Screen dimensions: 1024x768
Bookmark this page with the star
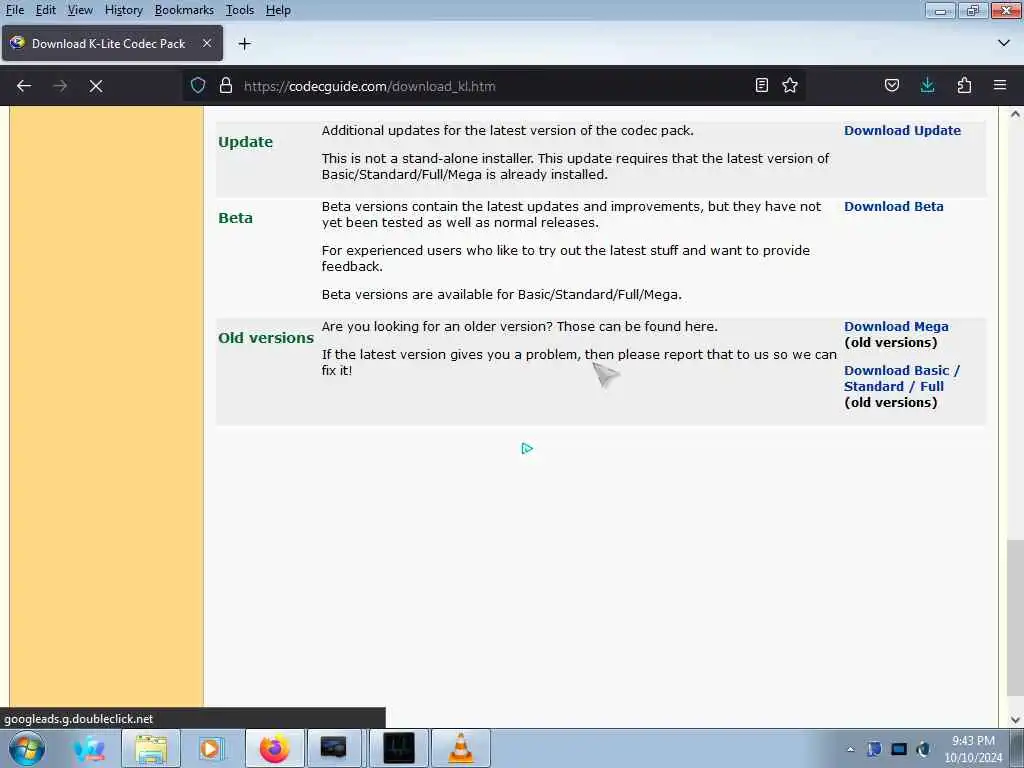(x=790, y=86)
